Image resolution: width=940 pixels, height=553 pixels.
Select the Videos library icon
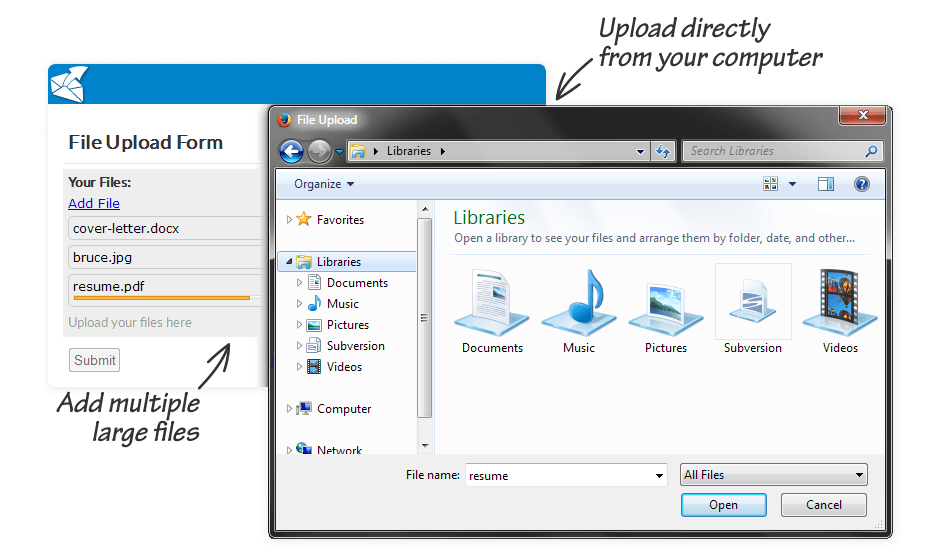tap(840, 303)
